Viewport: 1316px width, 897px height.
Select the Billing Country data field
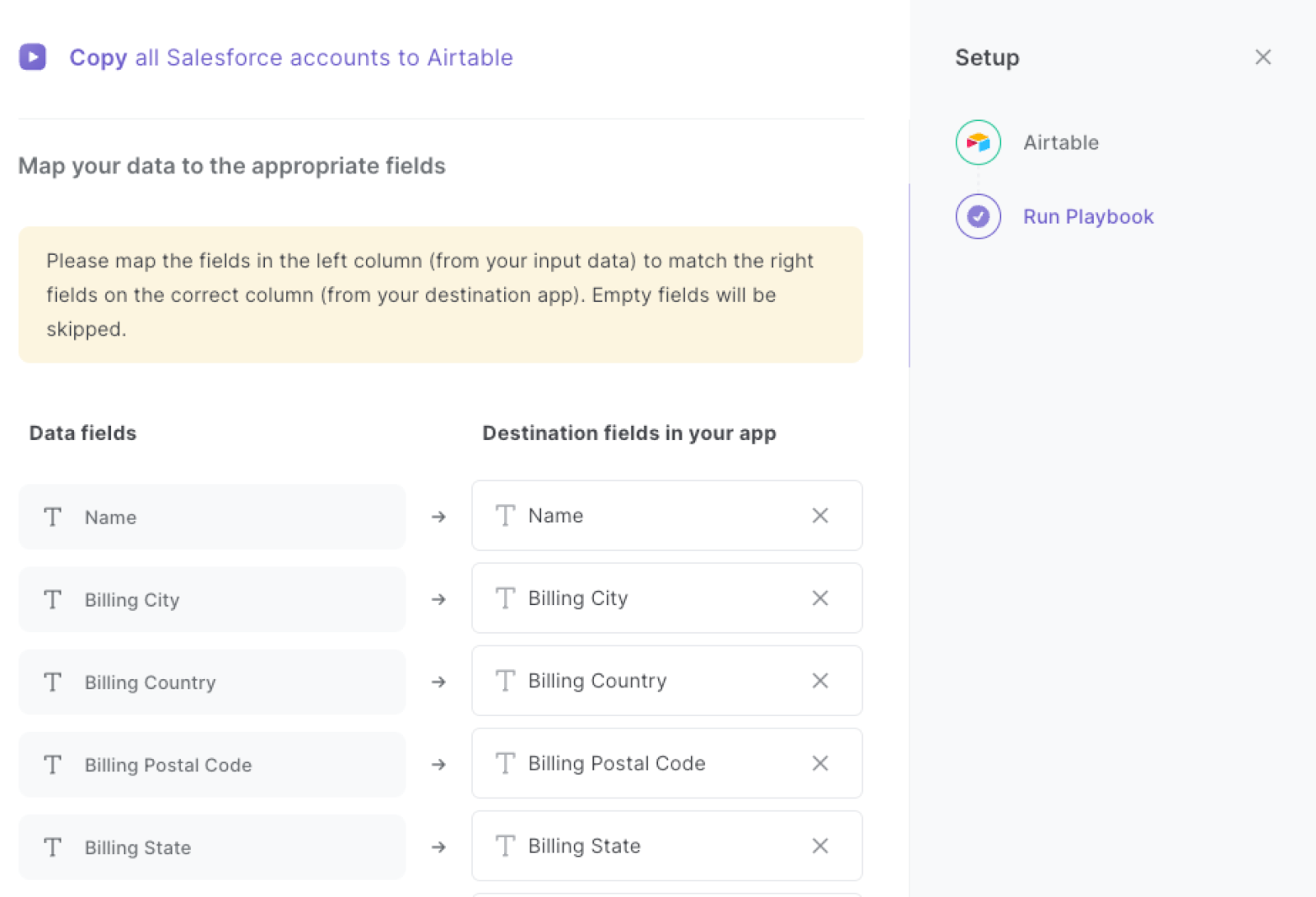tap(212, 682)
